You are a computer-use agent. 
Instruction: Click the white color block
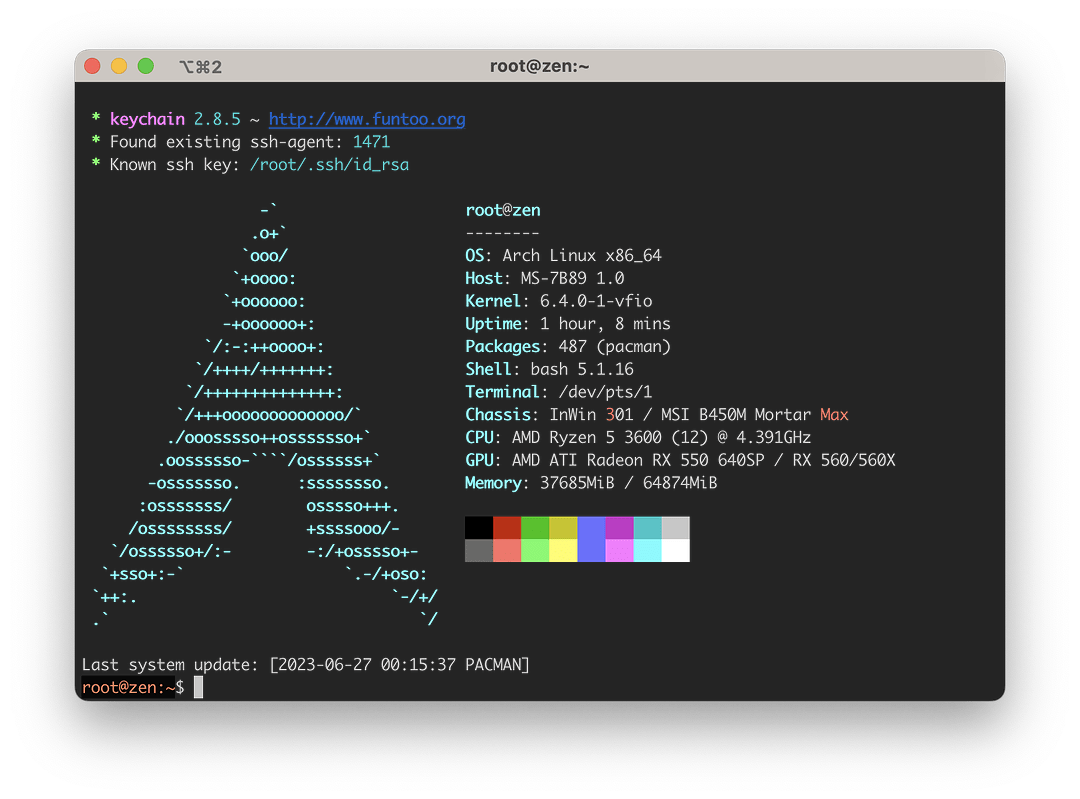click(676, 550)
